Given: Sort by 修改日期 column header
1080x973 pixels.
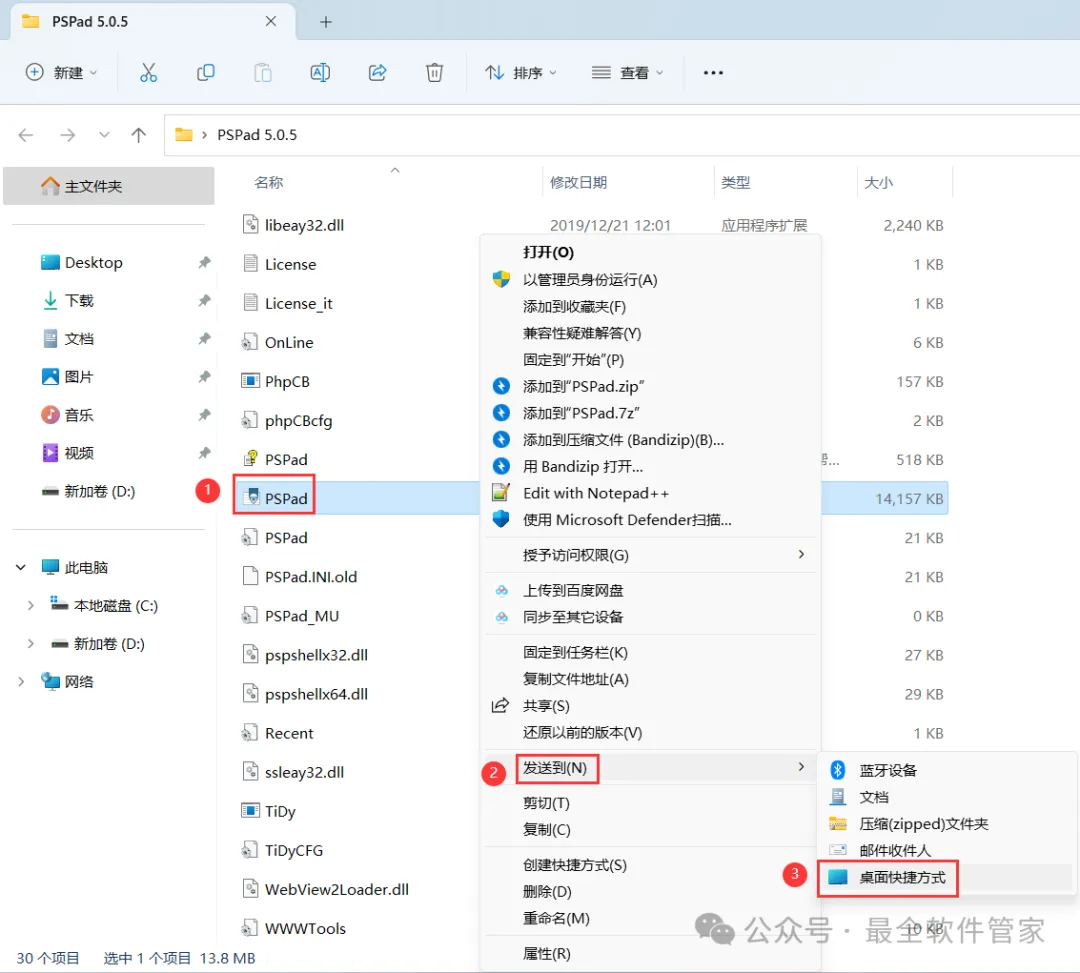Looking at the screenshot, I should (x=579, y=182).
